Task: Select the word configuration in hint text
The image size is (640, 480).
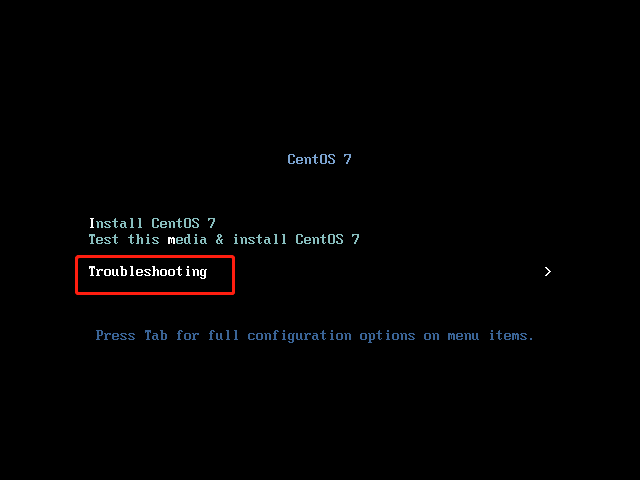Action: click(x=299, y=336)
